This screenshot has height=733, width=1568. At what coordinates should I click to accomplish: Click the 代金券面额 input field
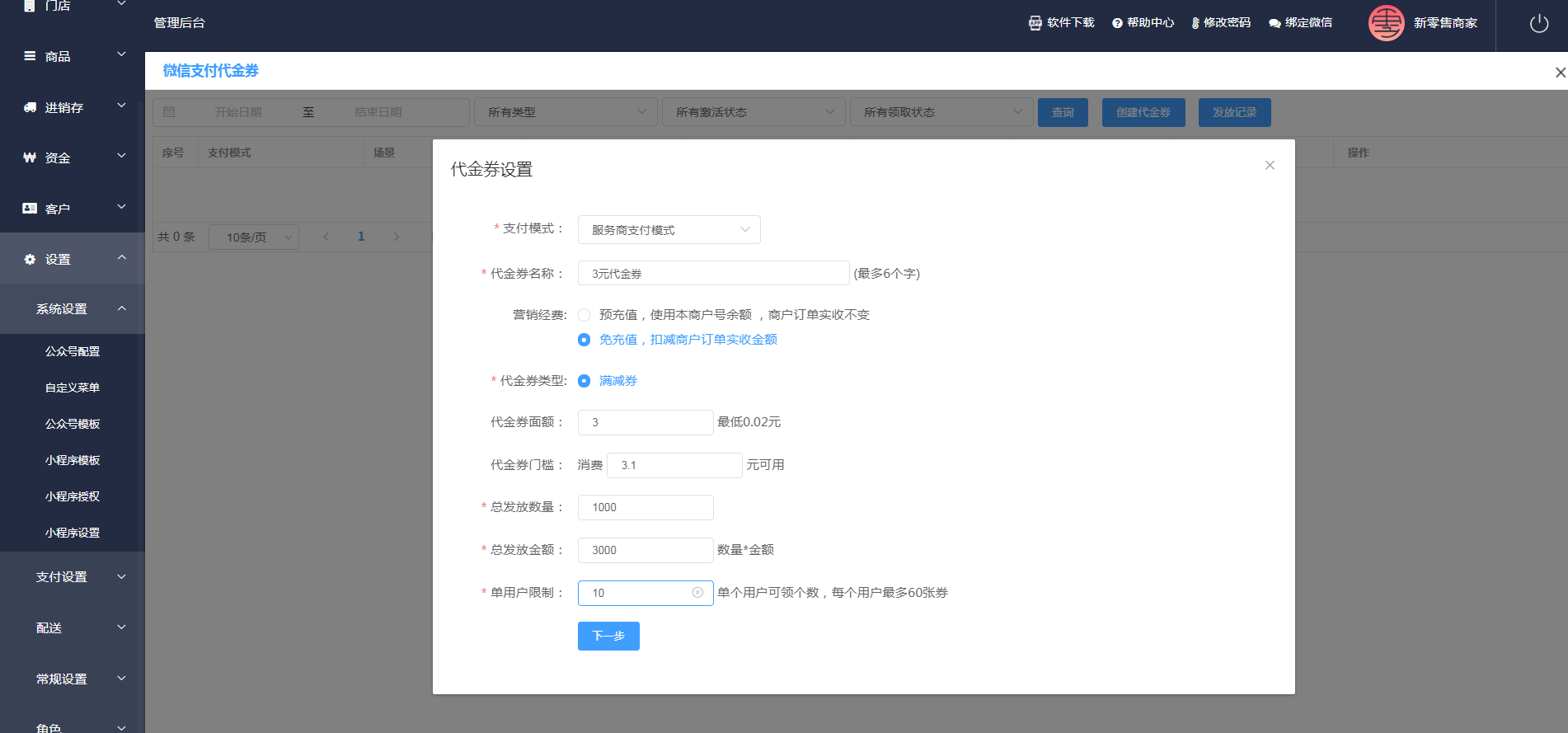[x=646, y=422]
